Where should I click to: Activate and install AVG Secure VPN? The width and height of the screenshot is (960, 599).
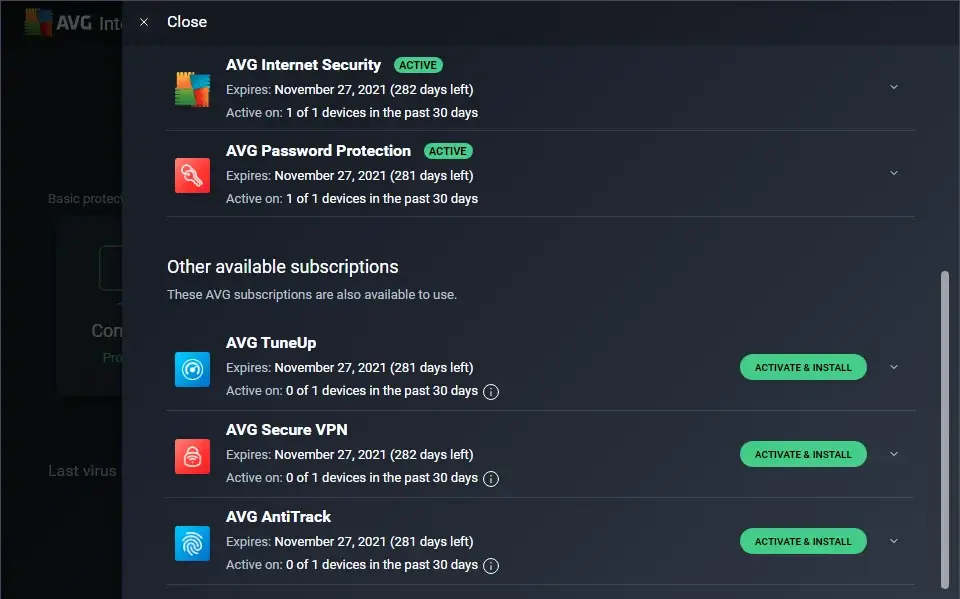[x=803, y=454]
